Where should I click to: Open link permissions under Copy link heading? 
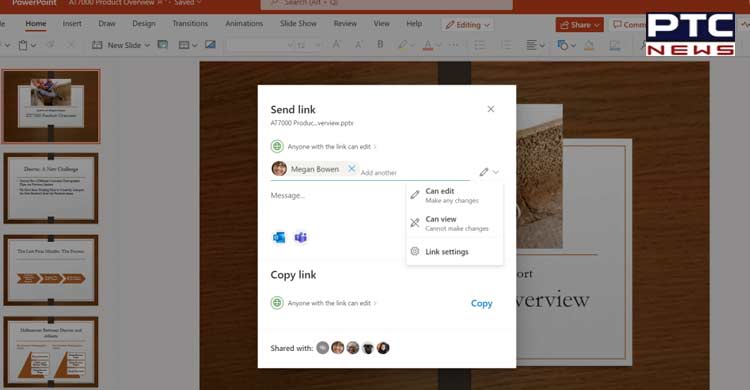pyautogui.click(x=324, y=303)
